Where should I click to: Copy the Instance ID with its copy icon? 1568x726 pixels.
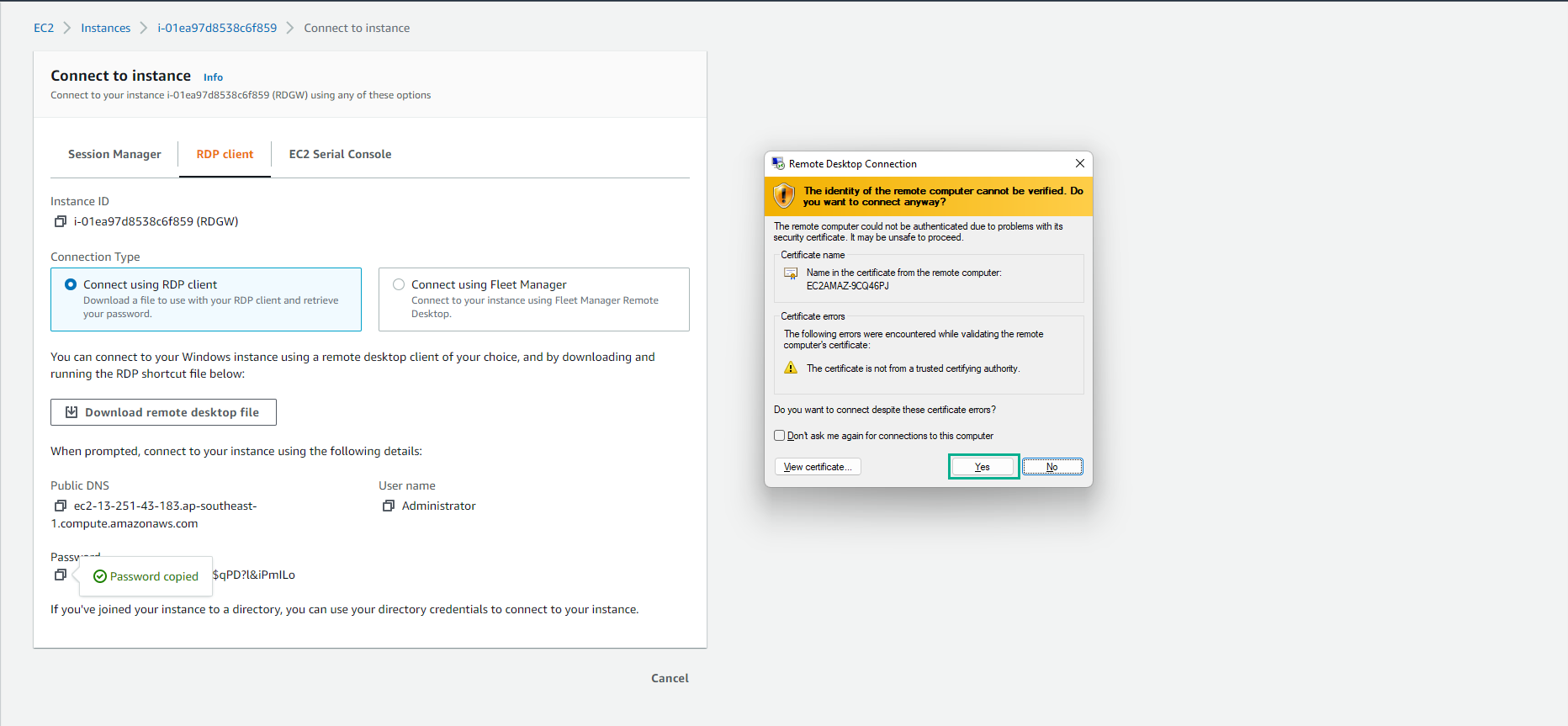[61, 221]
